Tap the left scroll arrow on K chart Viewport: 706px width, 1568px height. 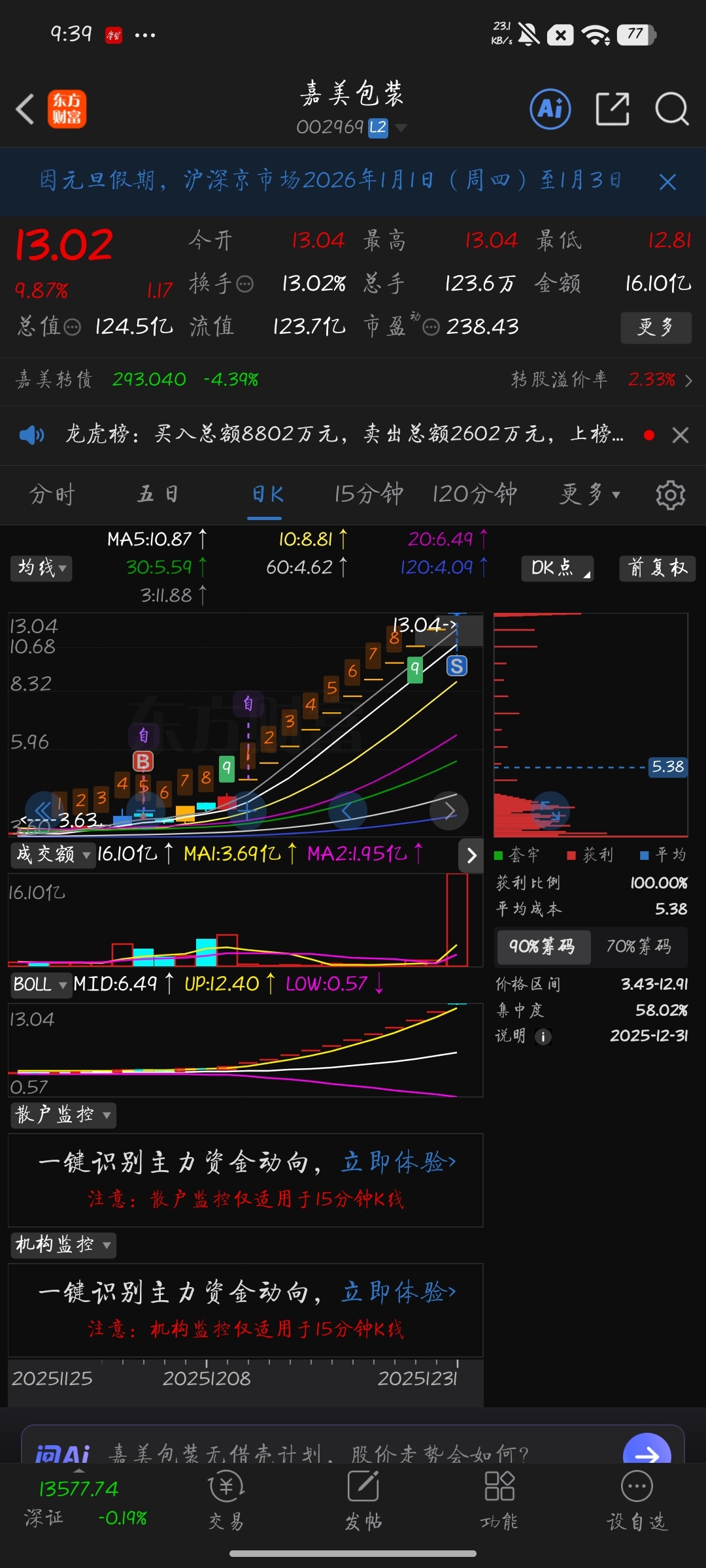[348, 811]
